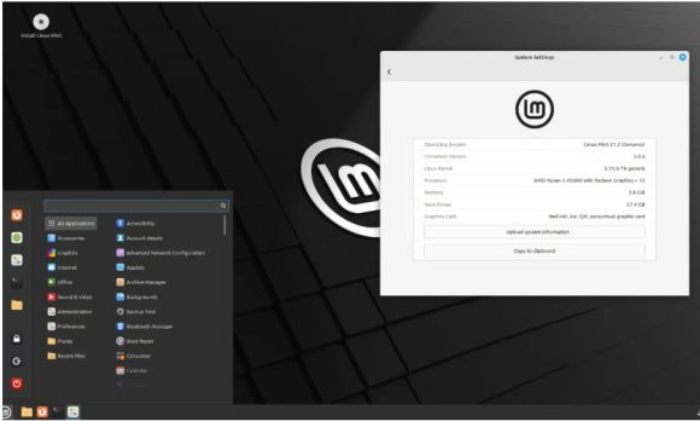Image resolution: width=700 pixels, height=421 pixels.
Task: Select the Graphics category
Action: [x=62, y=253]
